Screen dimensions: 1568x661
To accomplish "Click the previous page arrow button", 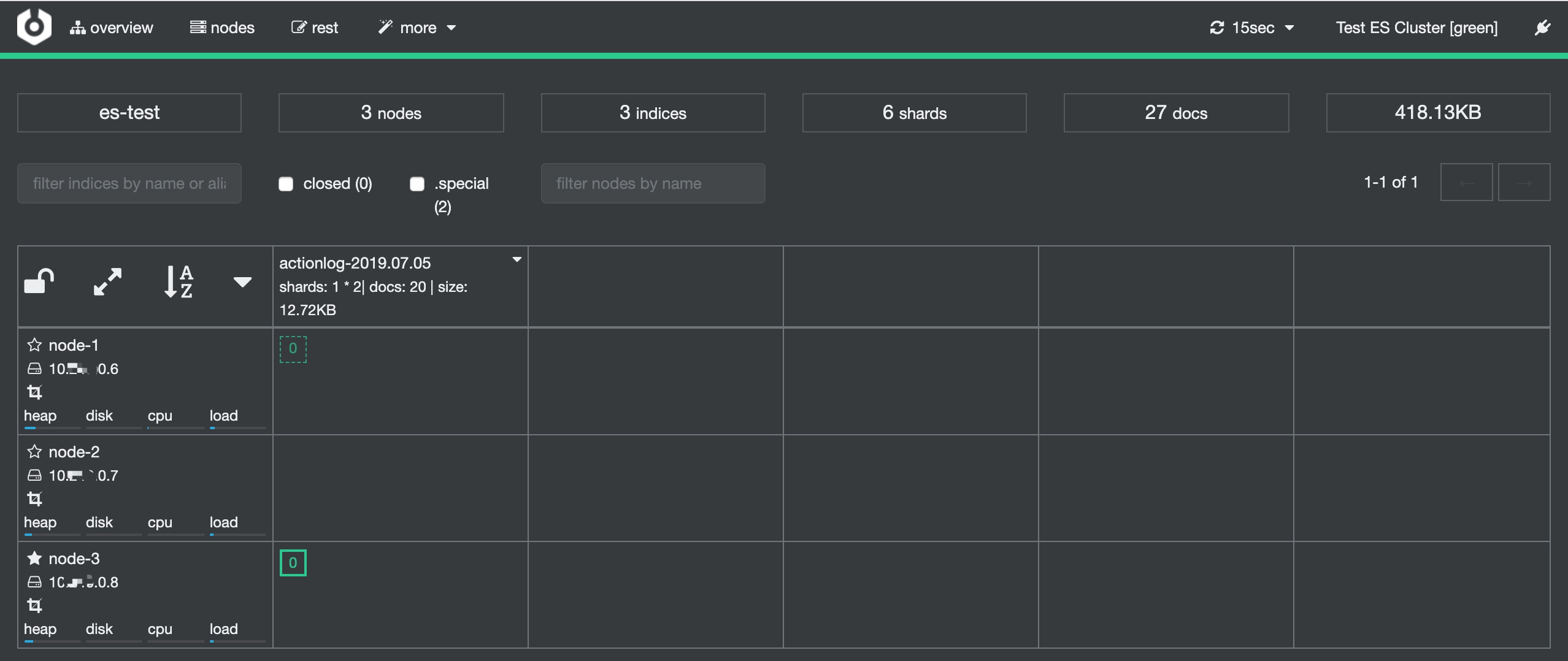I will point(1466,182).
